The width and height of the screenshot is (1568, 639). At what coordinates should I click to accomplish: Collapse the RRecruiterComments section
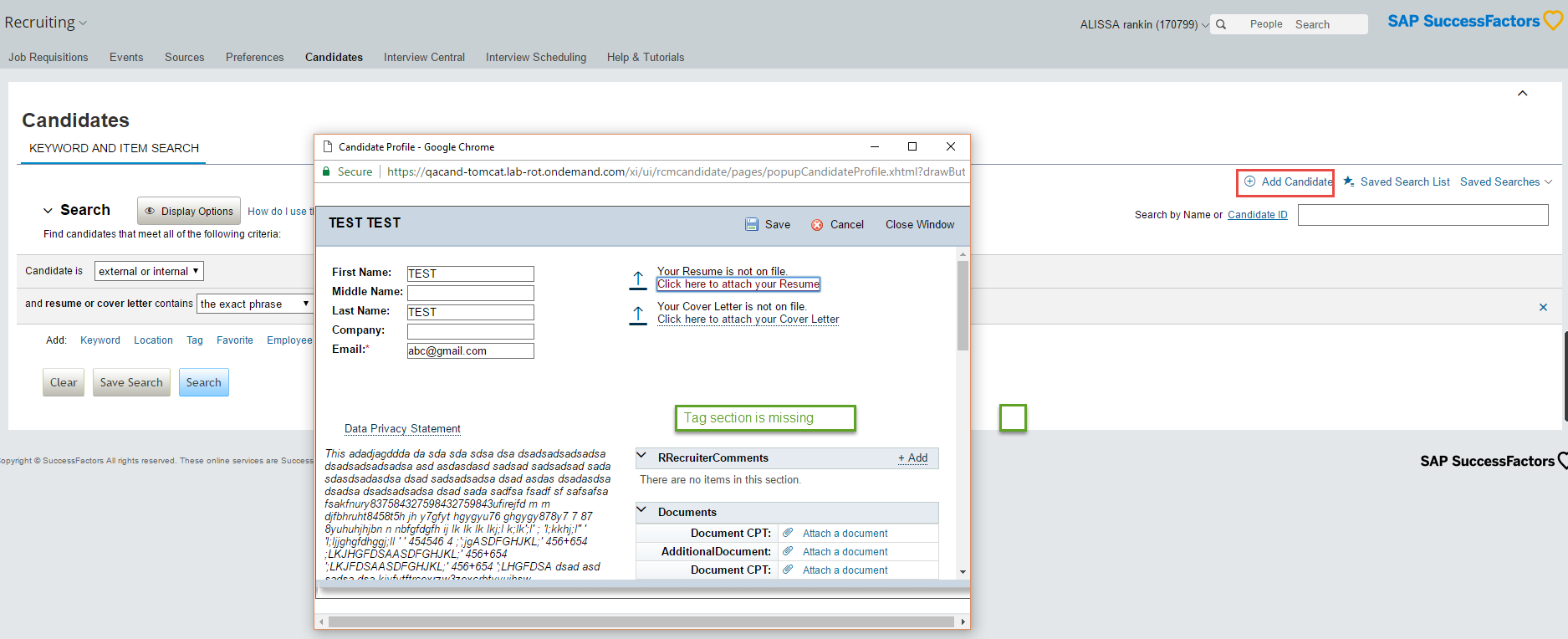[x=642, y=457]
